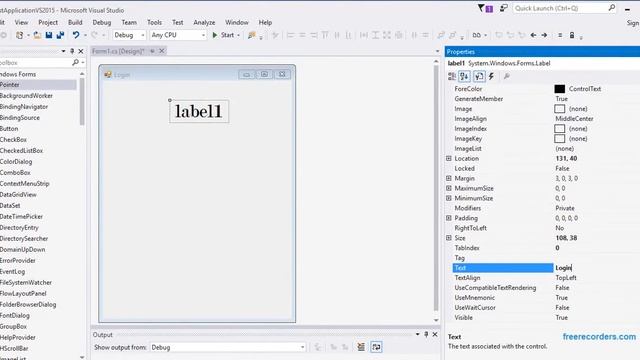Click the Open File folder icon

click(37, 36)
